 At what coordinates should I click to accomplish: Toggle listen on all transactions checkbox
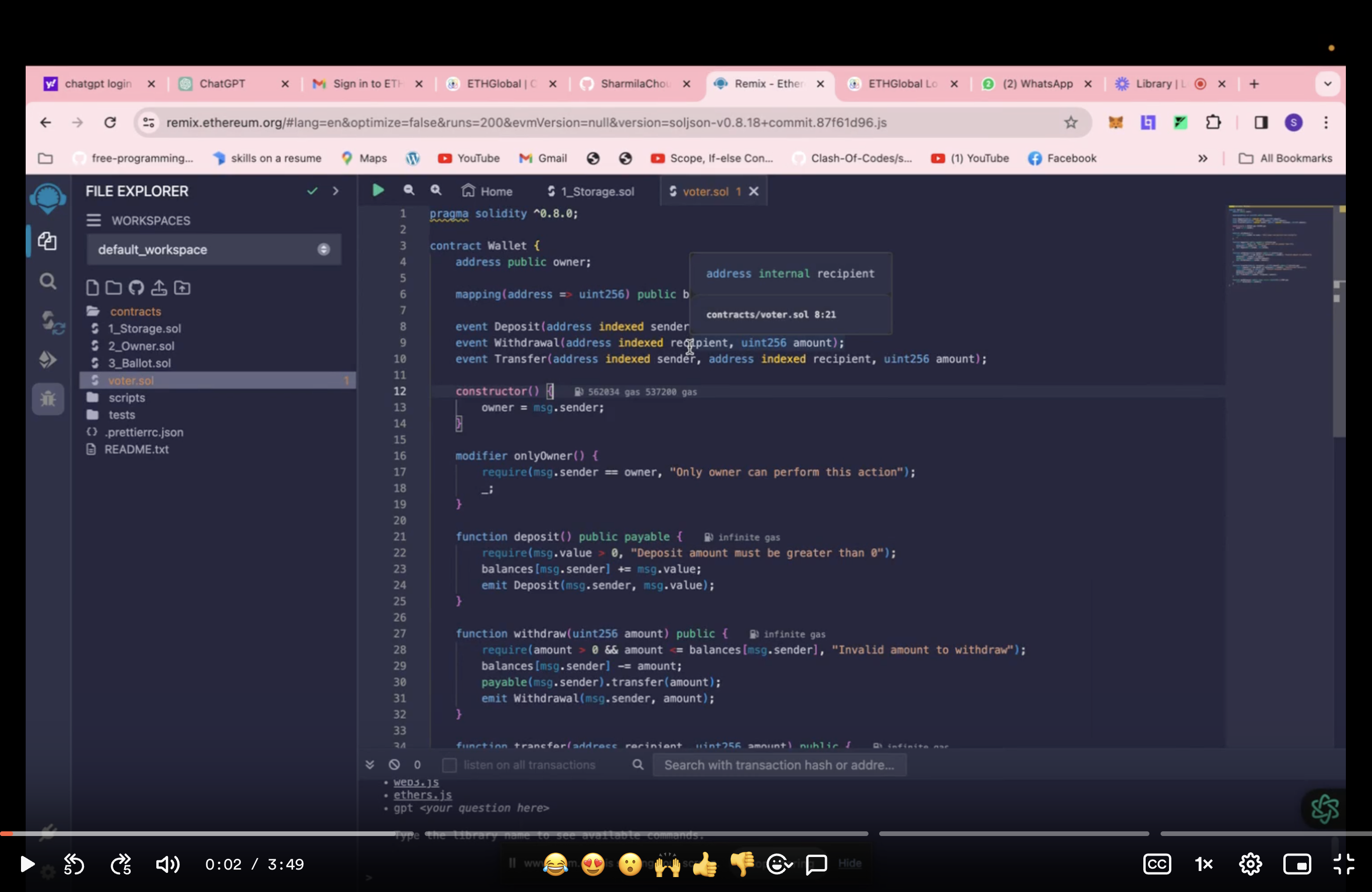[x=449, y=765]
